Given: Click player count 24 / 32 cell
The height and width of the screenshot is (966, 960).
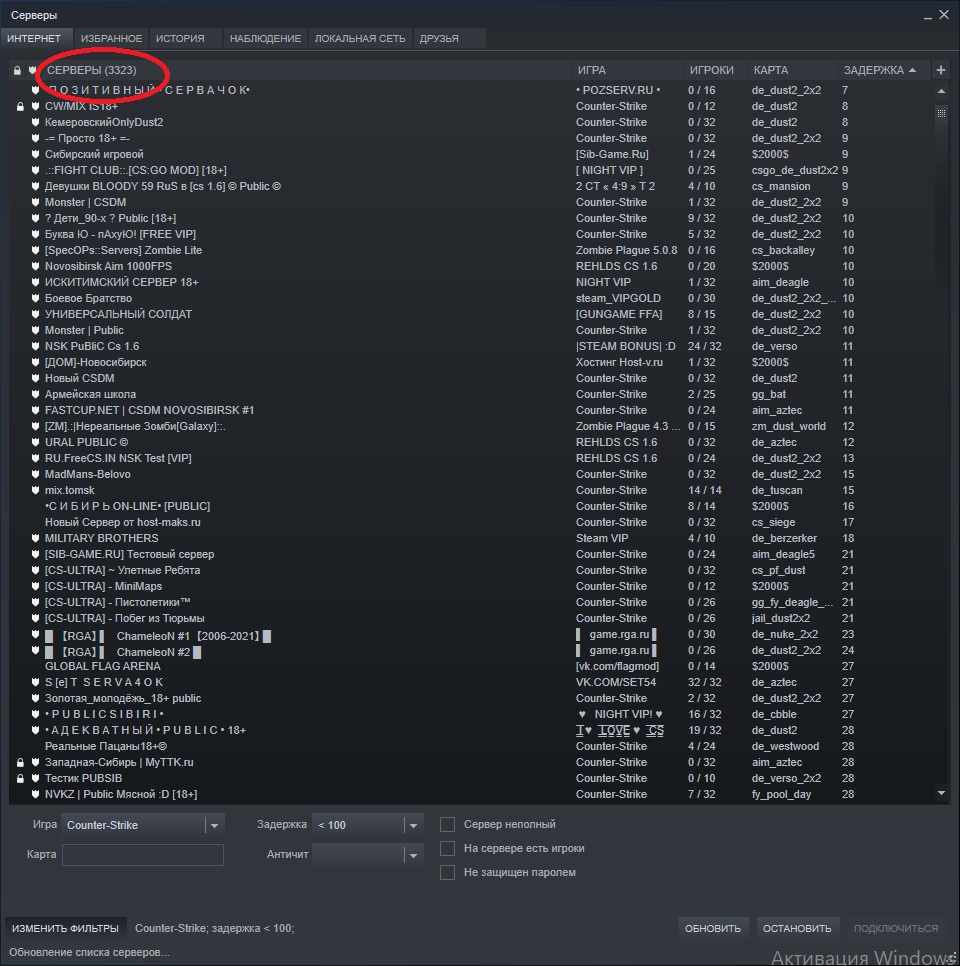Looking at the screenshot, I should [x=704, y=346].
